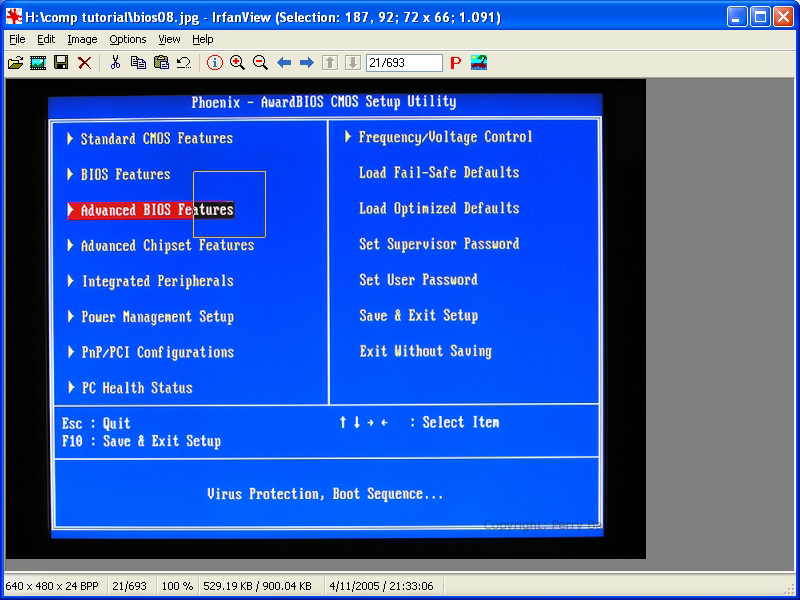800x600 pixels.
Task: Click the 'PC Health Status' text
Action: pyautogui.click(x=137, y=388)
